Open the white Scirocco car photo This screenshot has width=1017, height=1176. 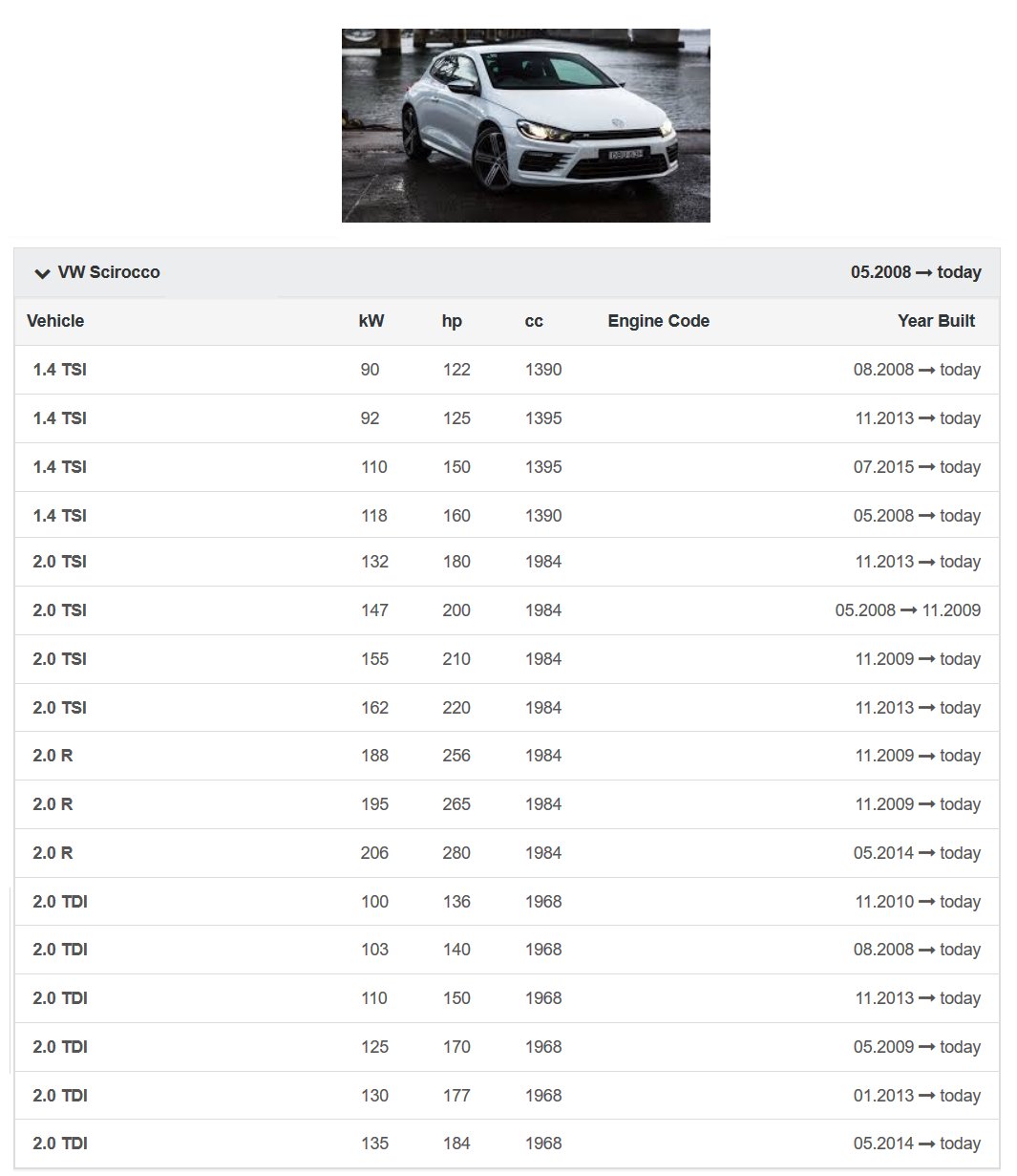tap(525, 125)
